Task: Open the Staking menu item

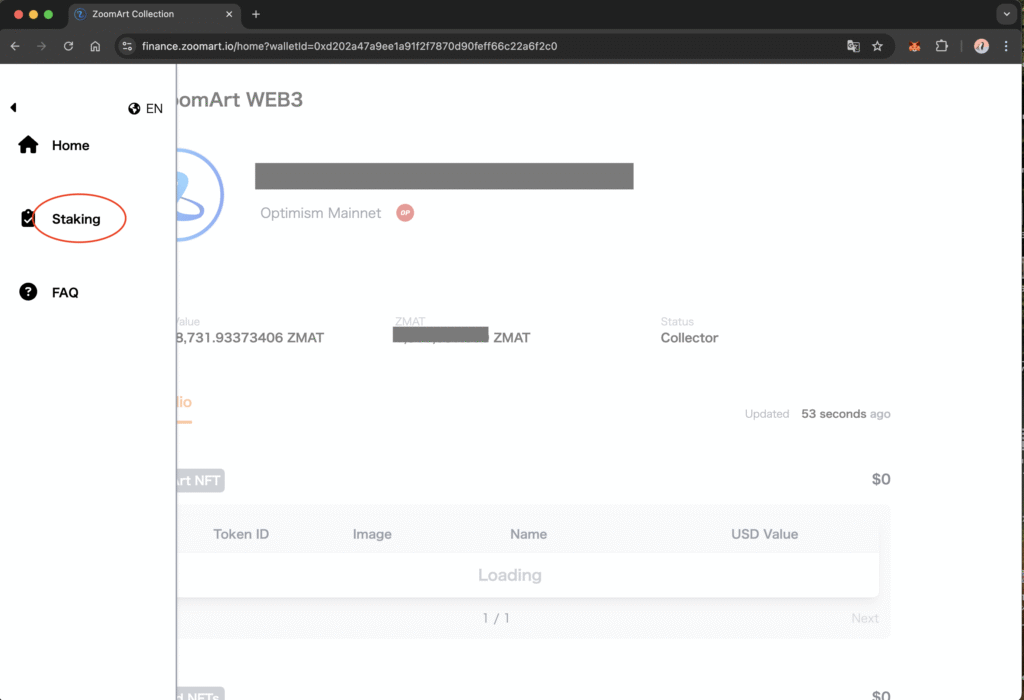Action: pos(76,219)
